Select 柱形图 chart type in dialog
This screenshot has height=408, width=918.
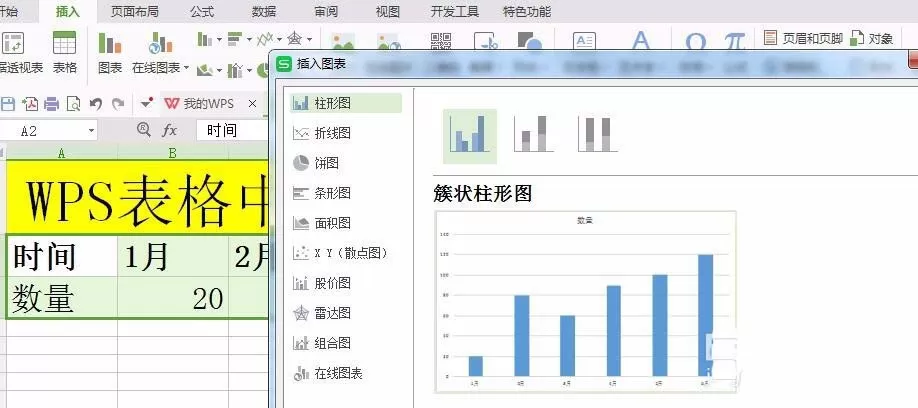point(346,103)
